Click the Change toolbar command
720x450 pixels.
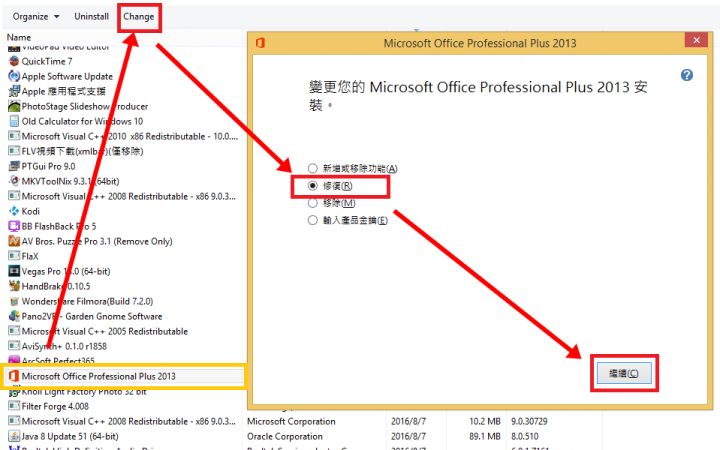(x=139, y=17)
